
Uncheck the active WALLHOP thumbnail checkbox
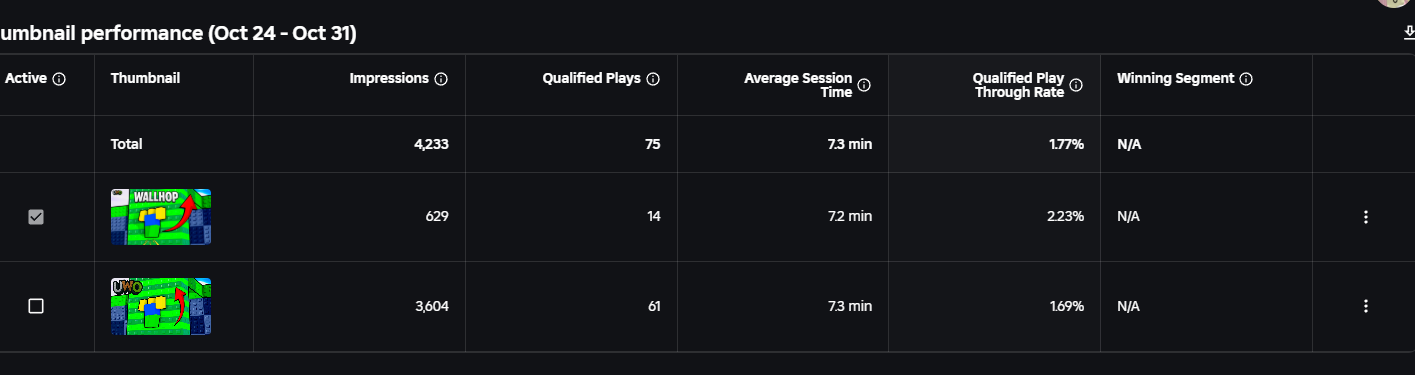(36, 217)
